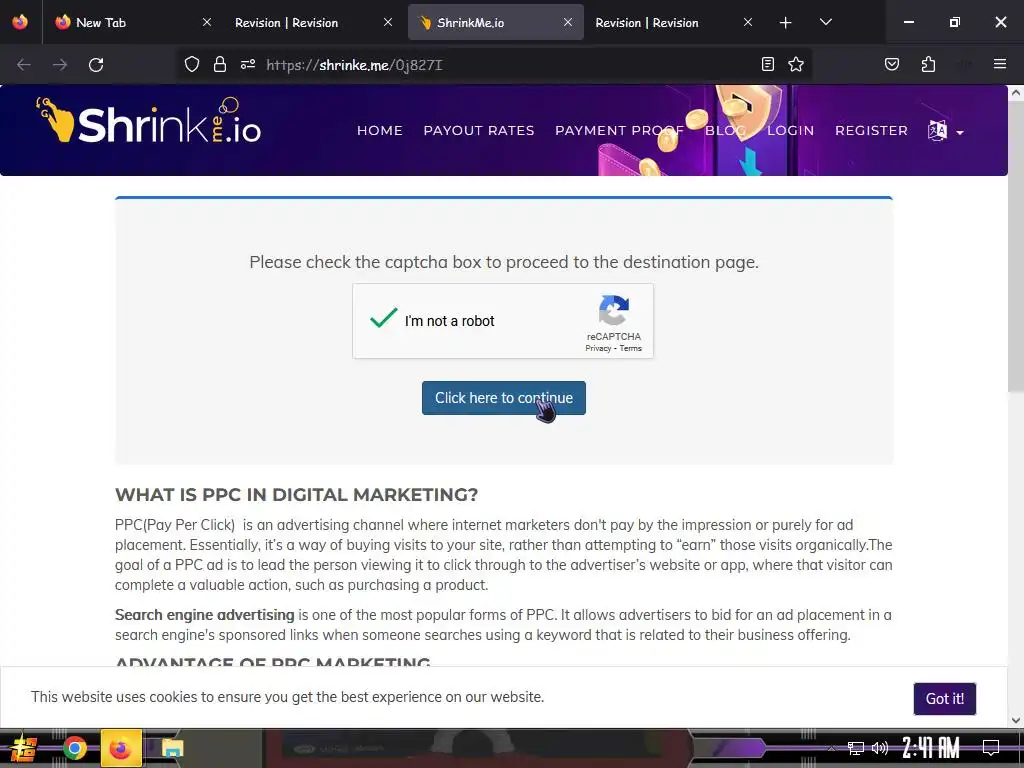Click the site security padlock icon
The image size is (1024, 768).
pos(220,64)
